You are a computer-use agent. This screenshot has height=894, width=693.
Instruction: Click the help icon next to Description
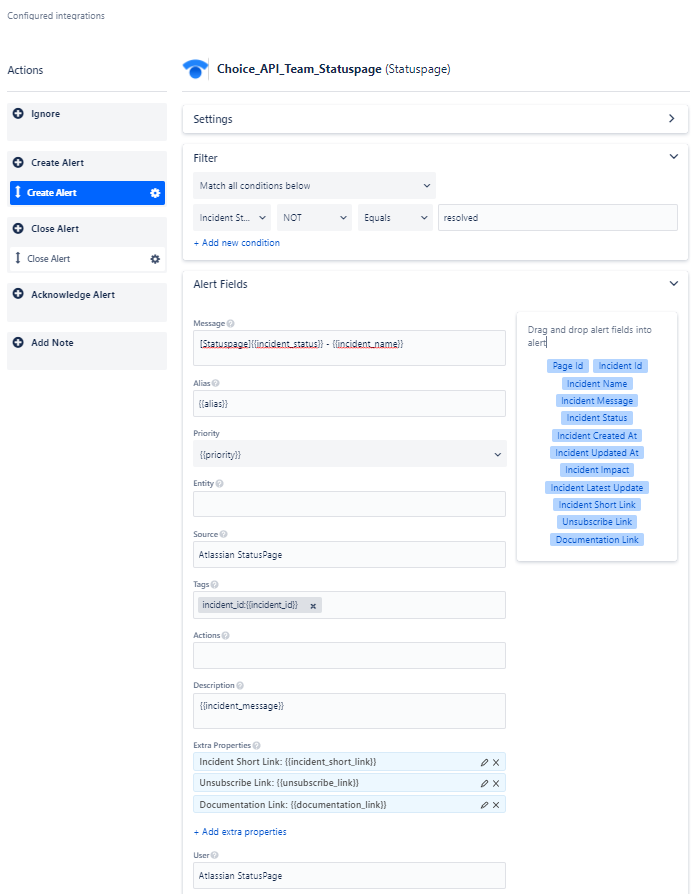240,685
